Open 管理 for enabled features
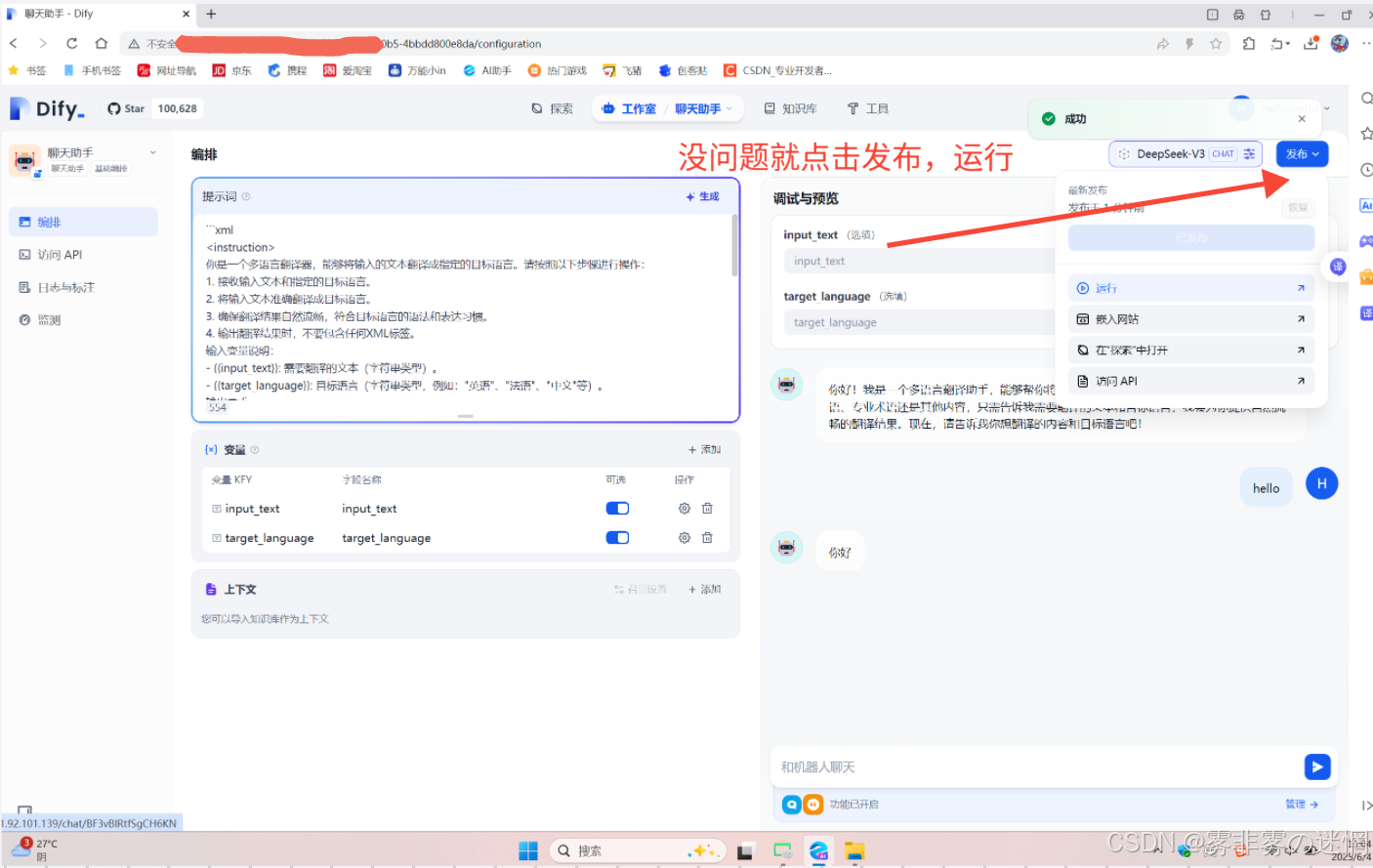The image size is (1373, 868). [x=1302, y=805]
